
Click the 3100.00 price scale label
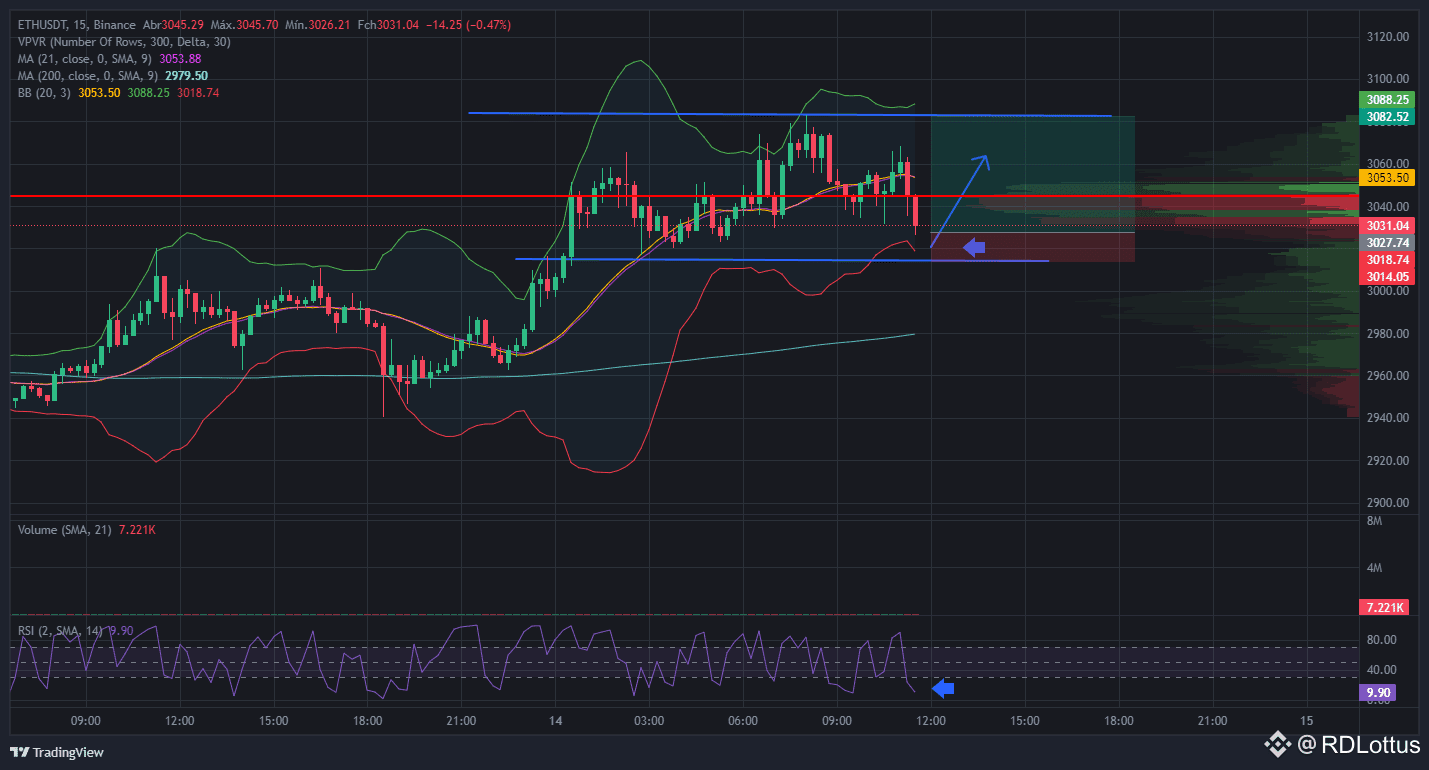1387,79
